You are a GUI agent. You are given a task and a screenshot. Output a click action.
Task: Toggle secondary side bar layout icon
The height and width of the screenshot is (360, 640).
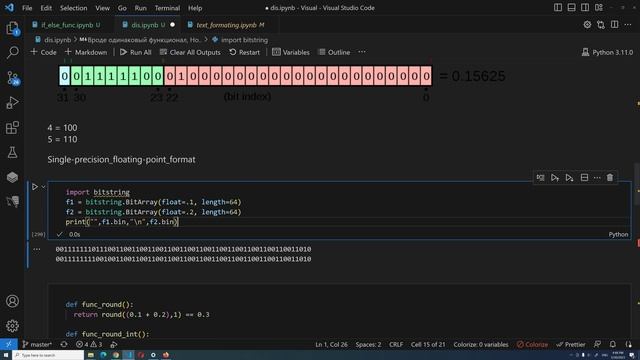[585, 7]
